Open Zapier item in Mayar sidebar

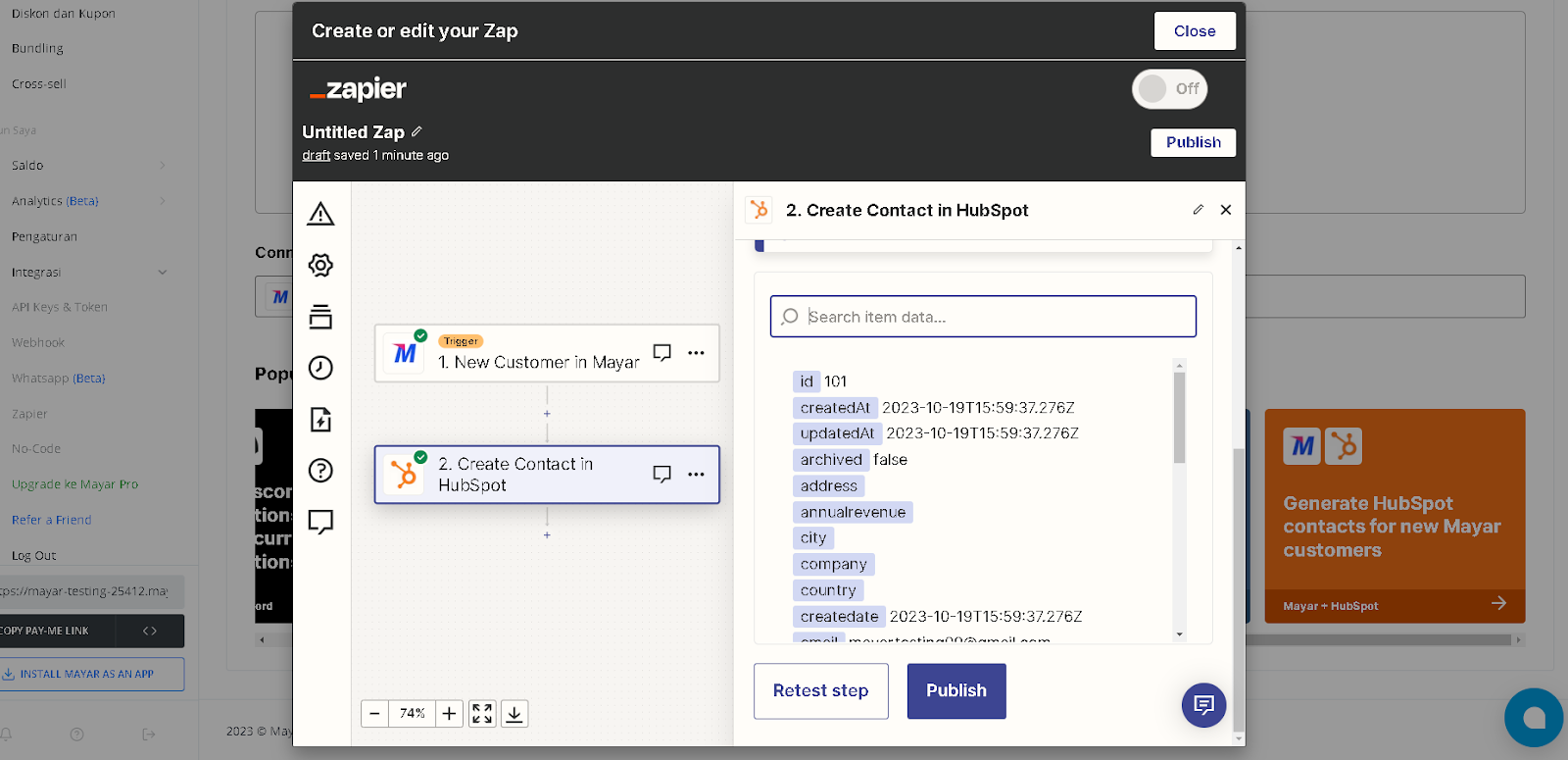[x=29, y=414]
